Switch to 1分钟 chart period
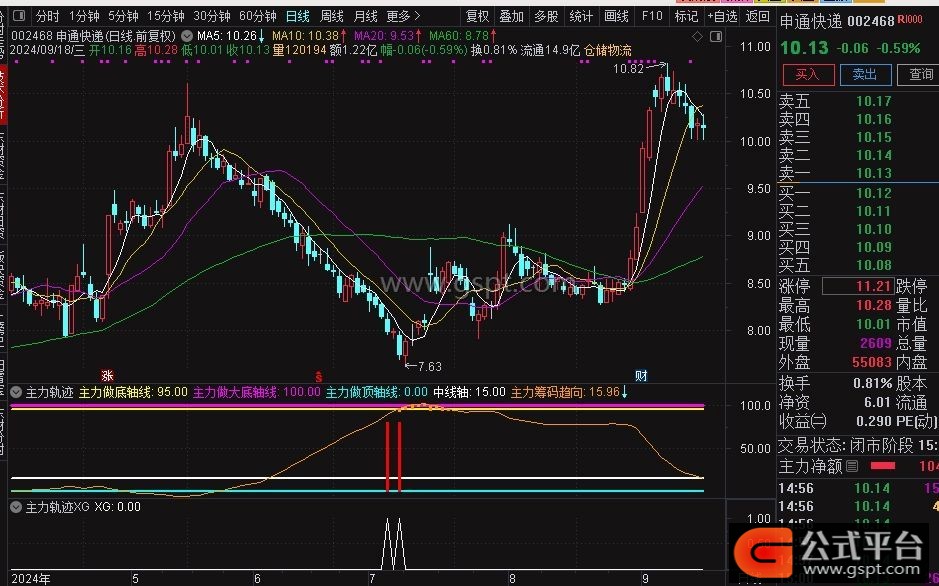The height and width of the screenshot is (586, 939). click(x=84, y=16)
